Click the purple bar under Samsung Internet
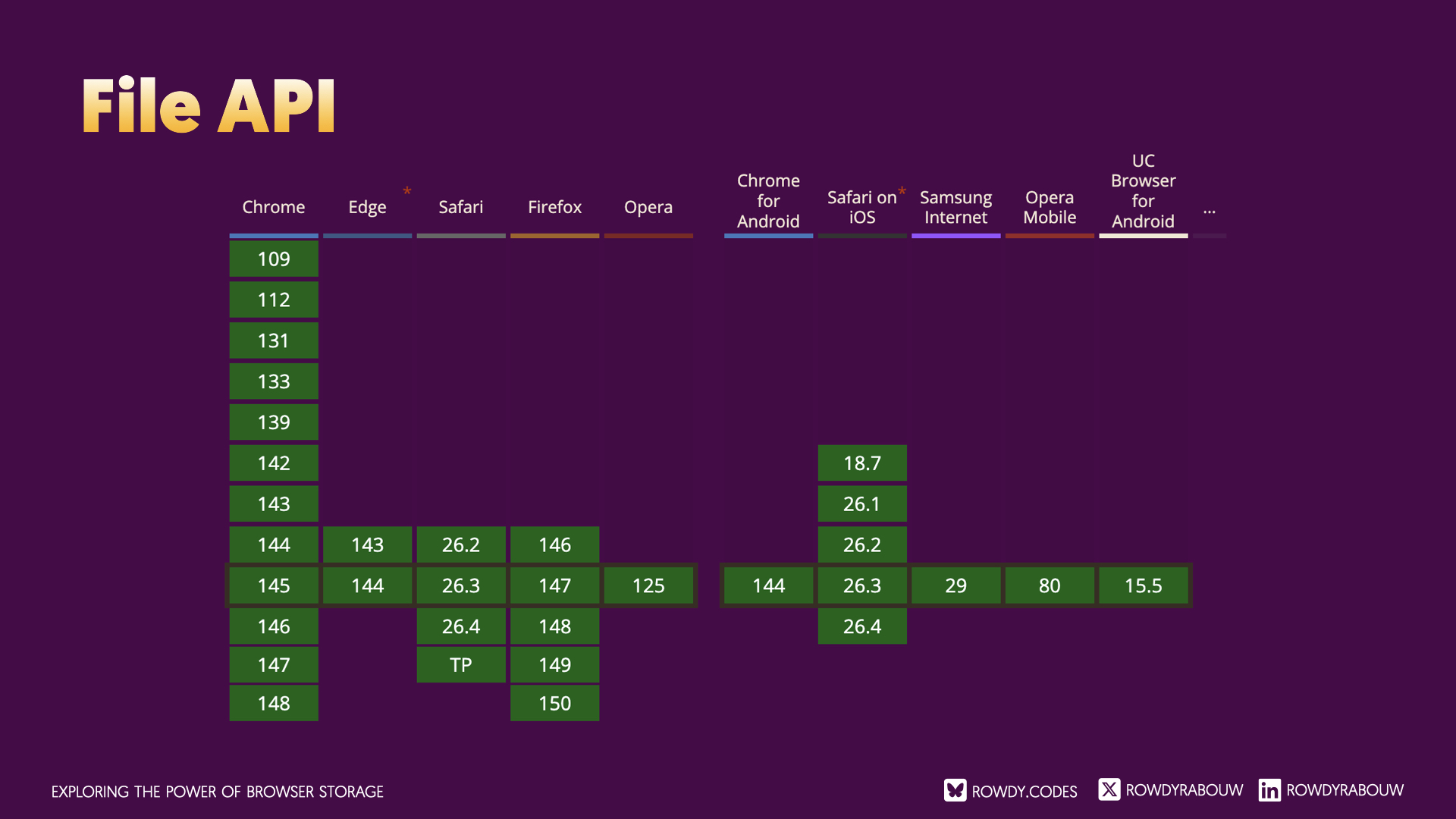This screenshot has width=1456, height=819. pos(955,236)
